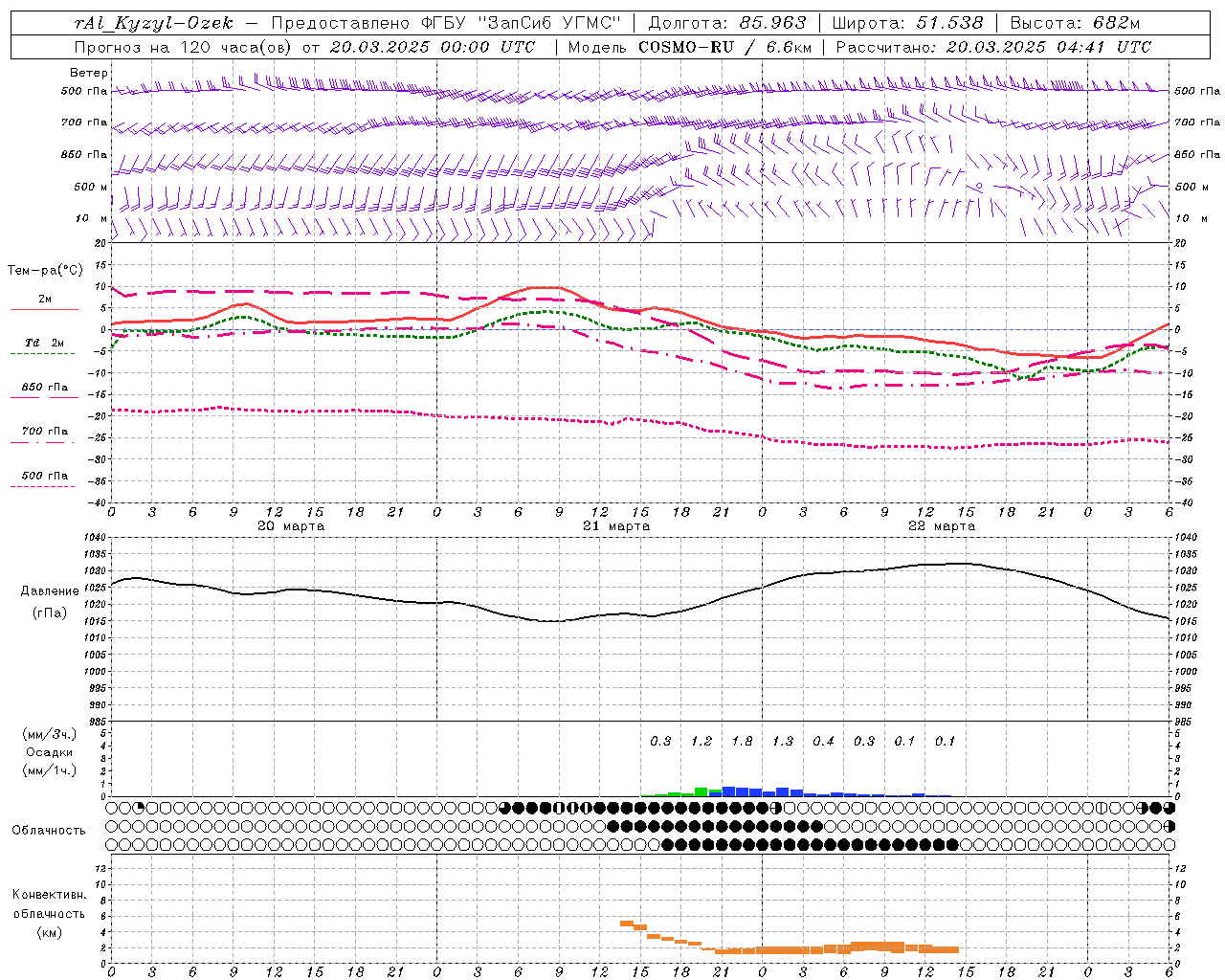Screen dimensions: 1225x980
Task: Click the Конвективн. convective cloud label
Action: point(50,895)
